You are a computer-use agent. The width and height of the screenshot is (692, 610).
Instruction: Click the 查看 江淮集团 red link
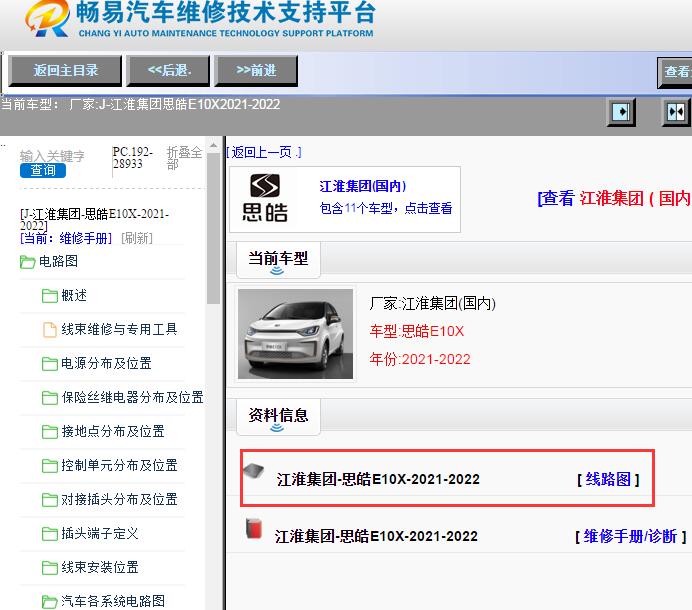coord(614,198)
